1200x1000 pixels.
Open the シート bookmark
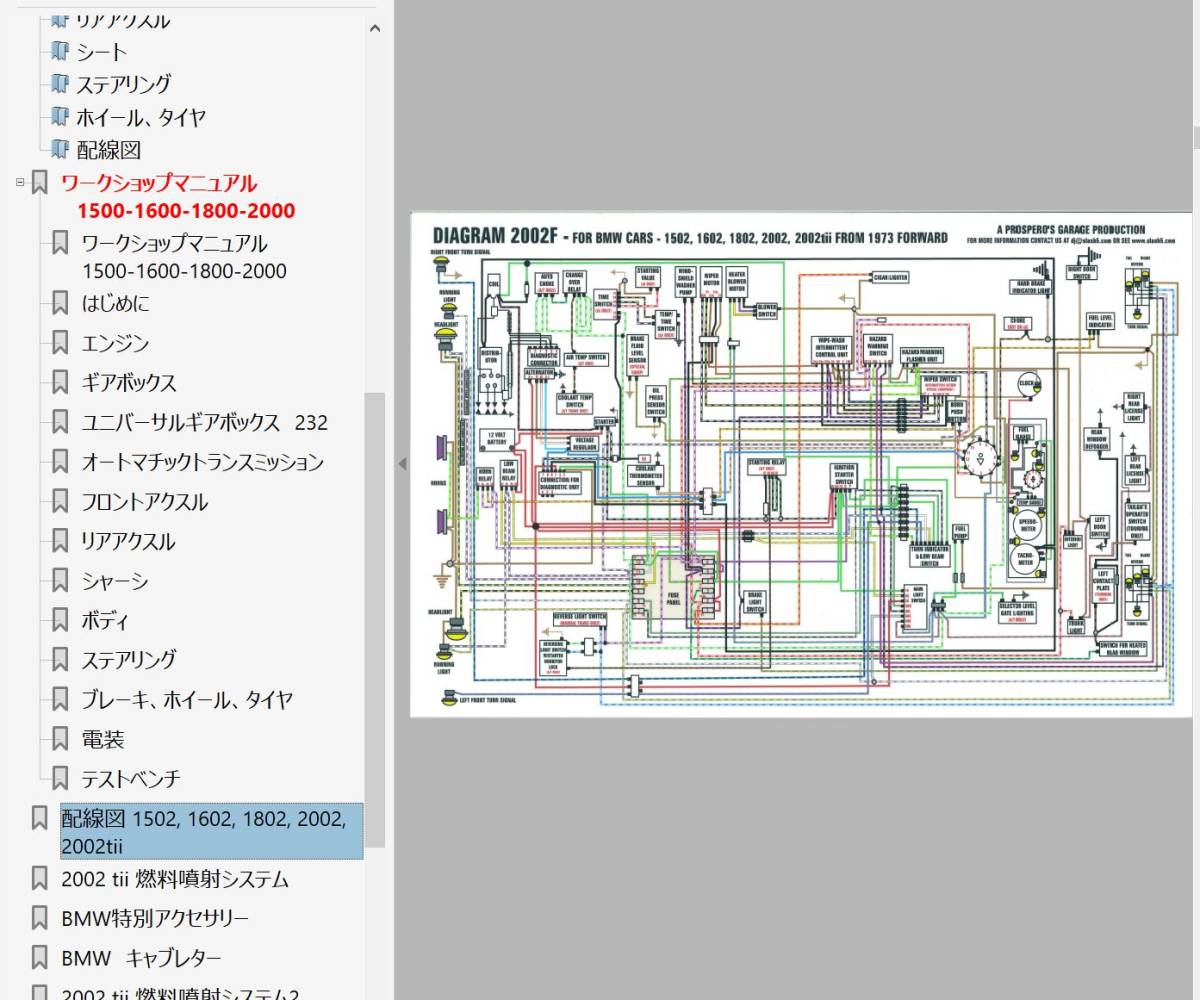click(x=102, y=51)
